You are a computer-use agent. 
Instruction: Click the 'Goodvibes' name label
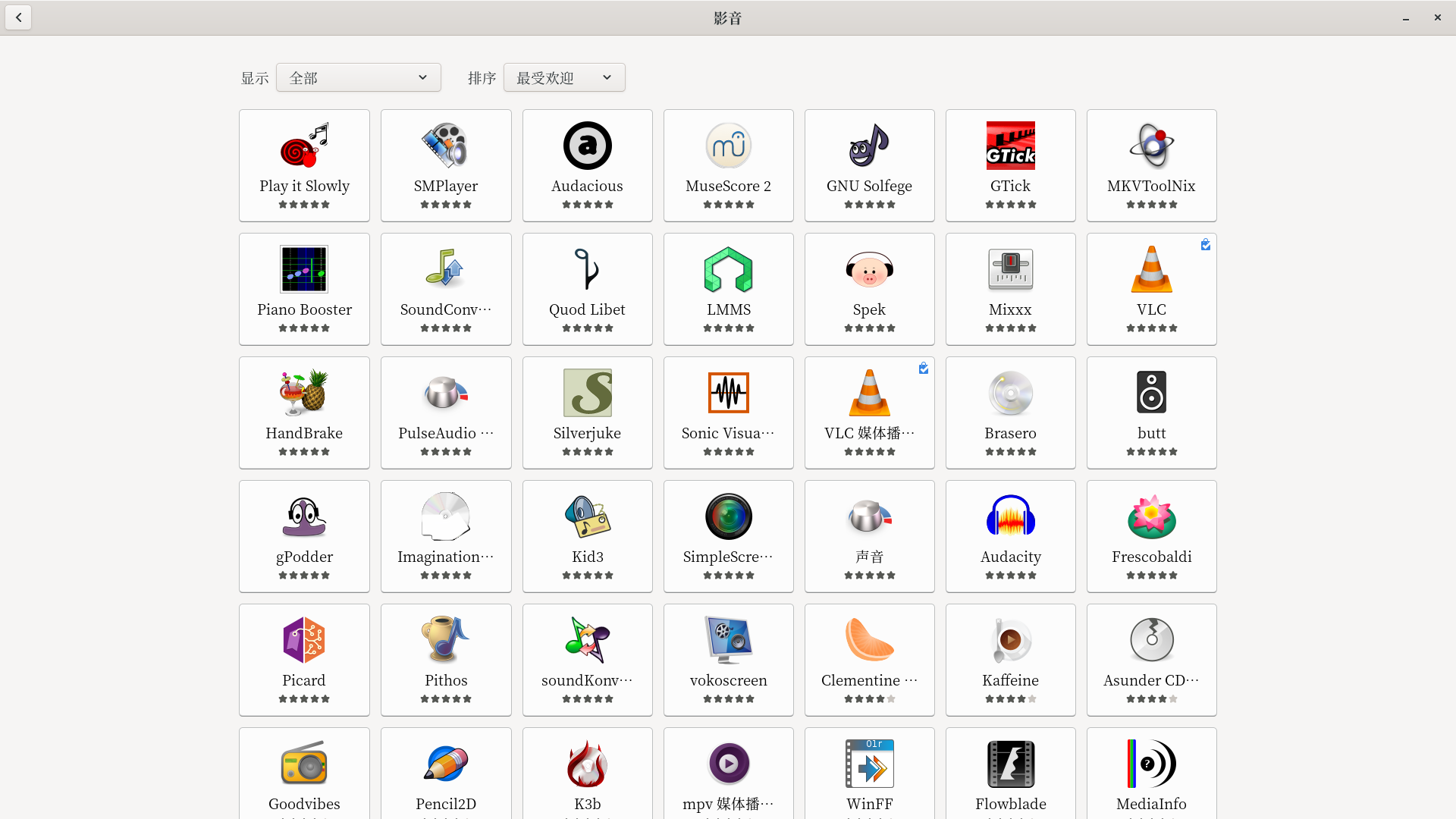click(304, 804)
